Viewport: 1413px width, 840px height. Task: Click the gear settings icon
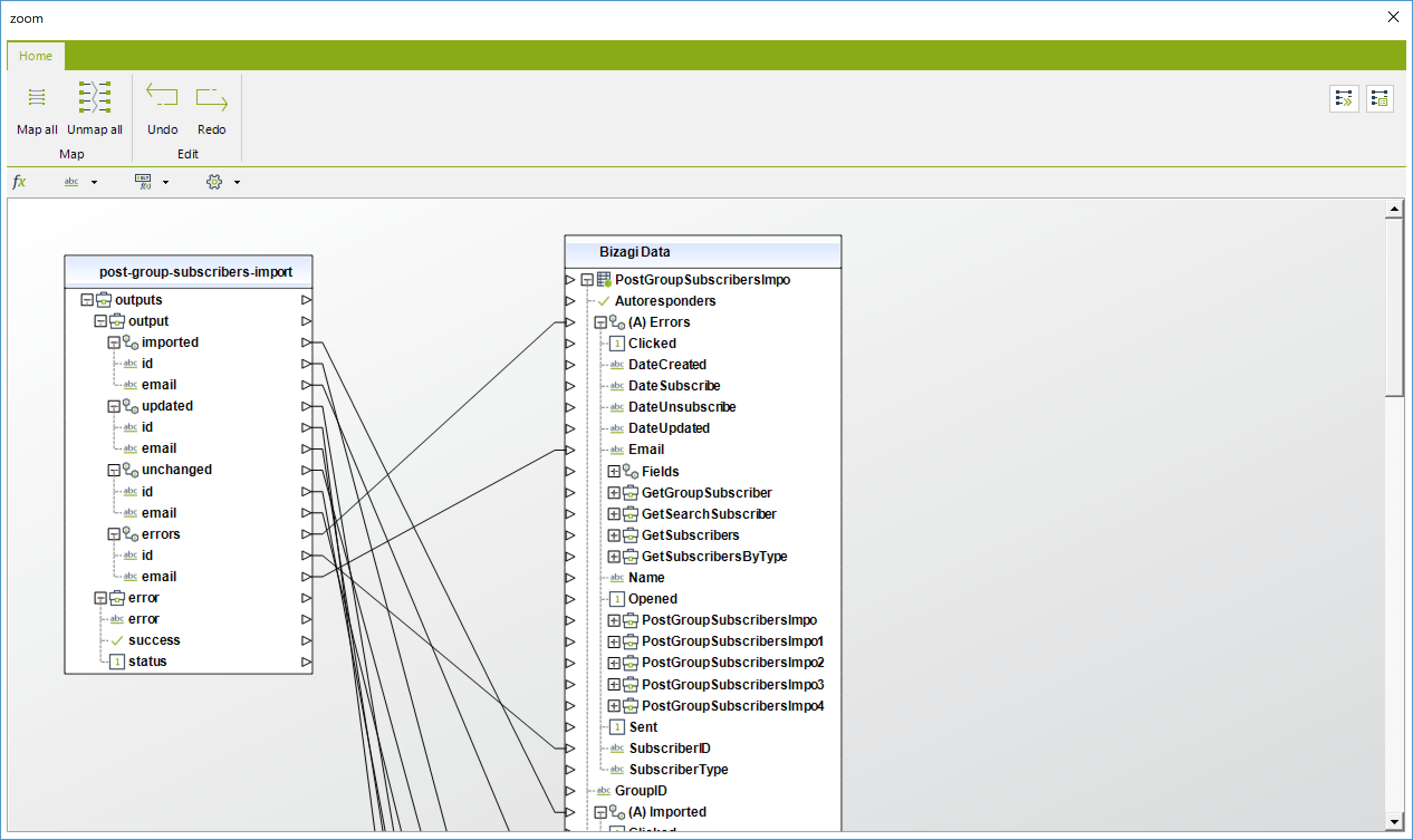point(214,182)
